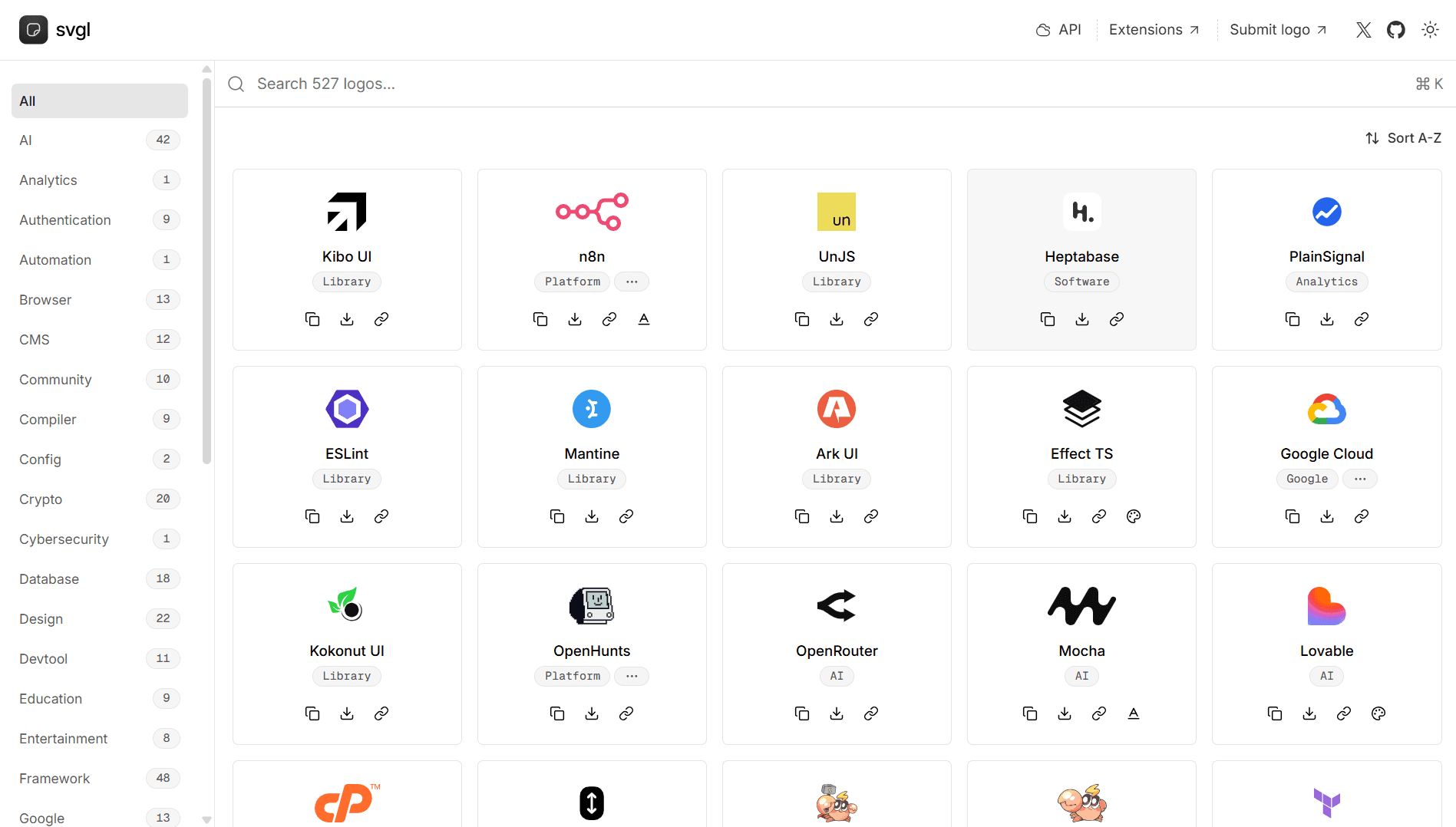This screenshot has height=827, width=1456.
Task: Open the Database category
Action: (x=100, y=579)
